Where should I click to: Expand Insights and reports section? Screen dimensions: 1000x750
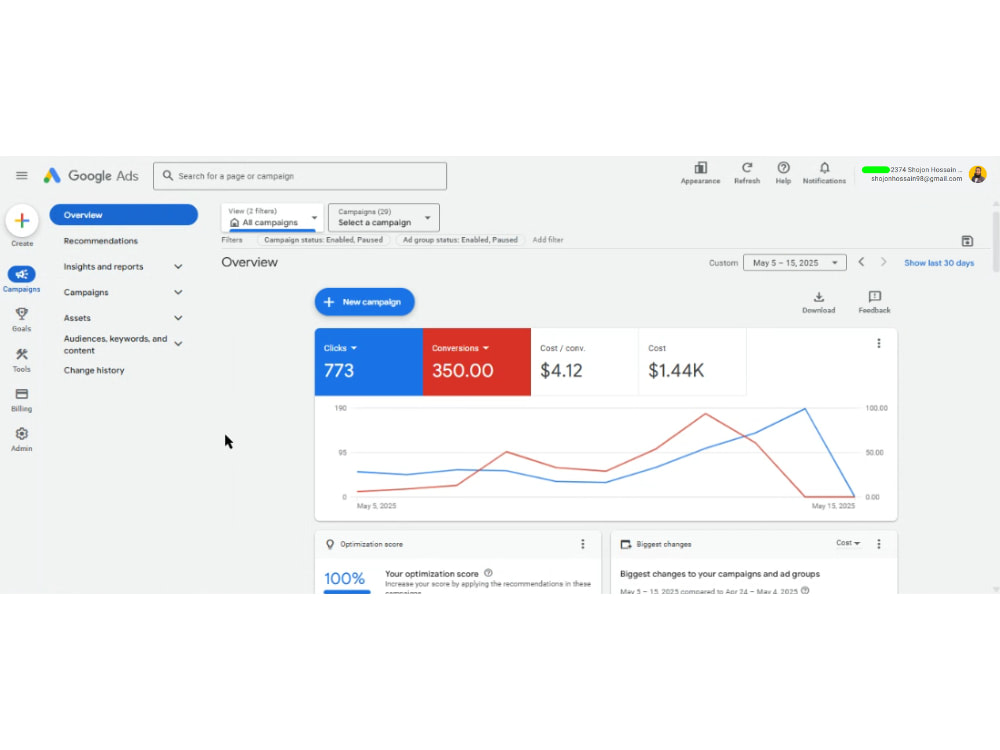178,267
